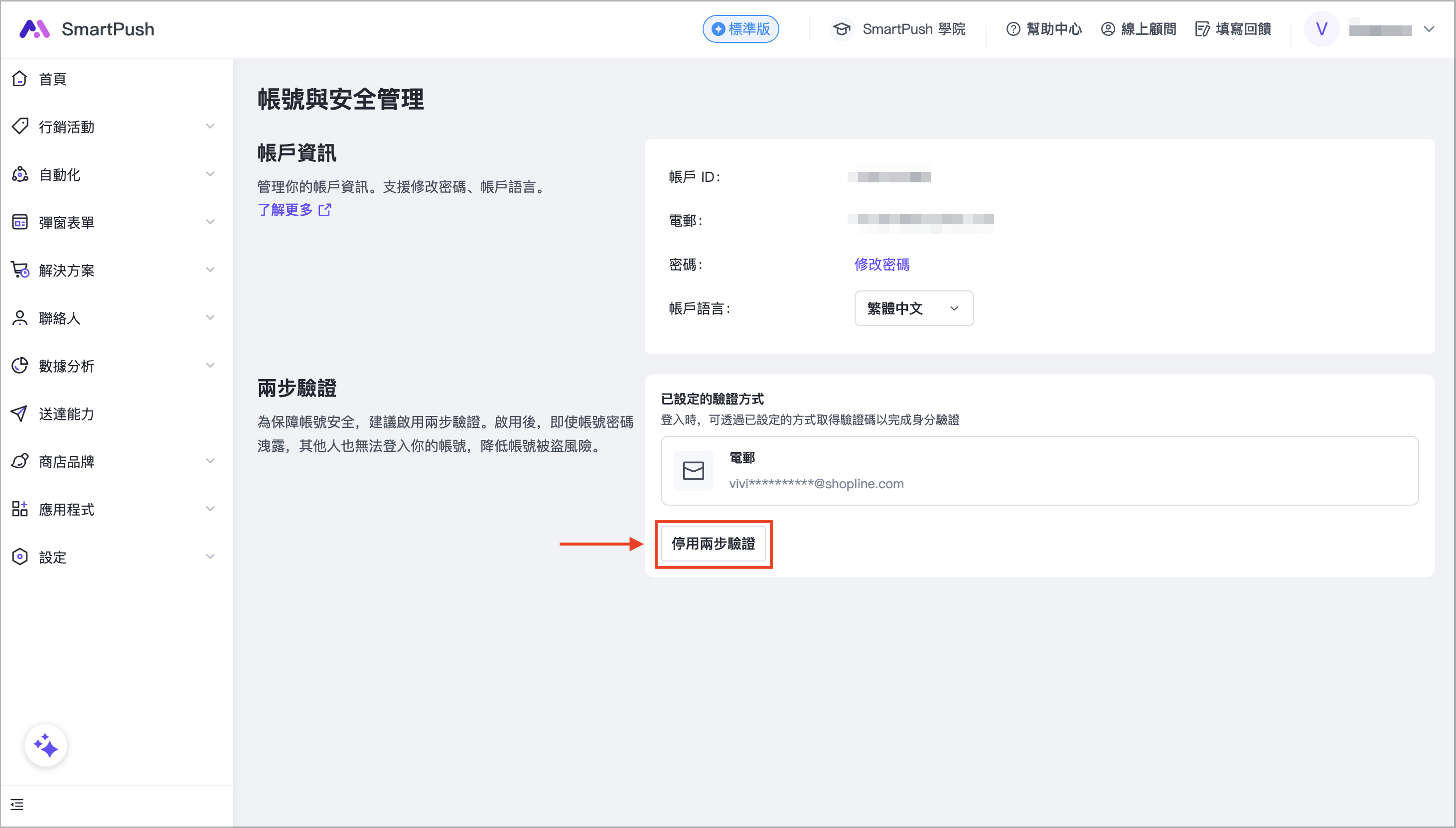Expand the 數據分析 sidebar chevron

pos(210,365)
